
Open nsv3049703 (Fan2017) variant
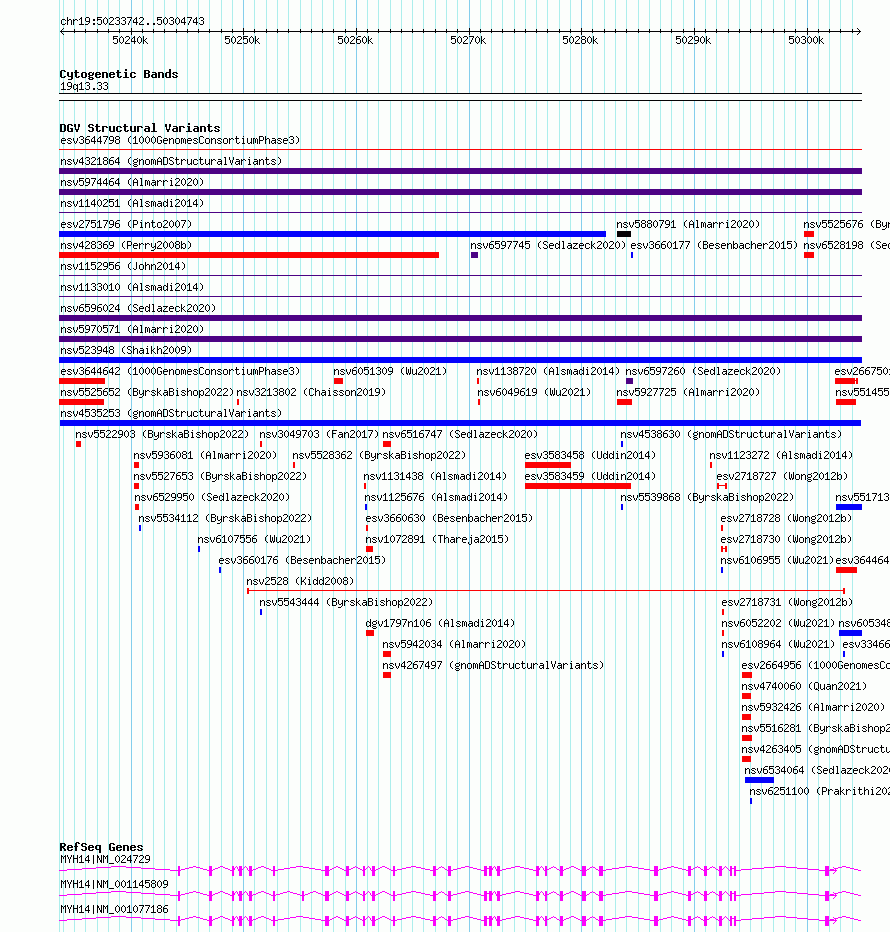(319, 434)
